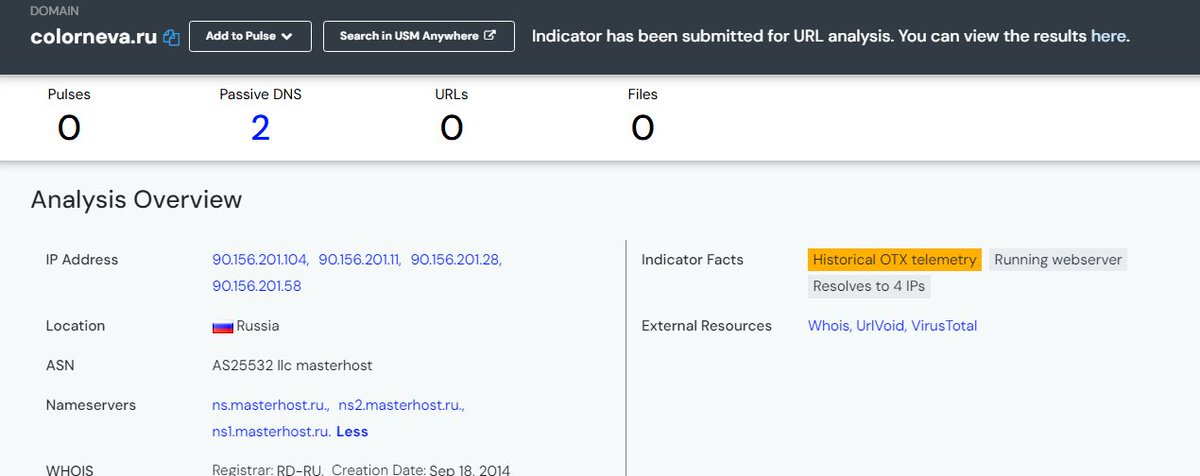Open the Passive DNS tab
1200x476 pixels.
coord(260,115)
